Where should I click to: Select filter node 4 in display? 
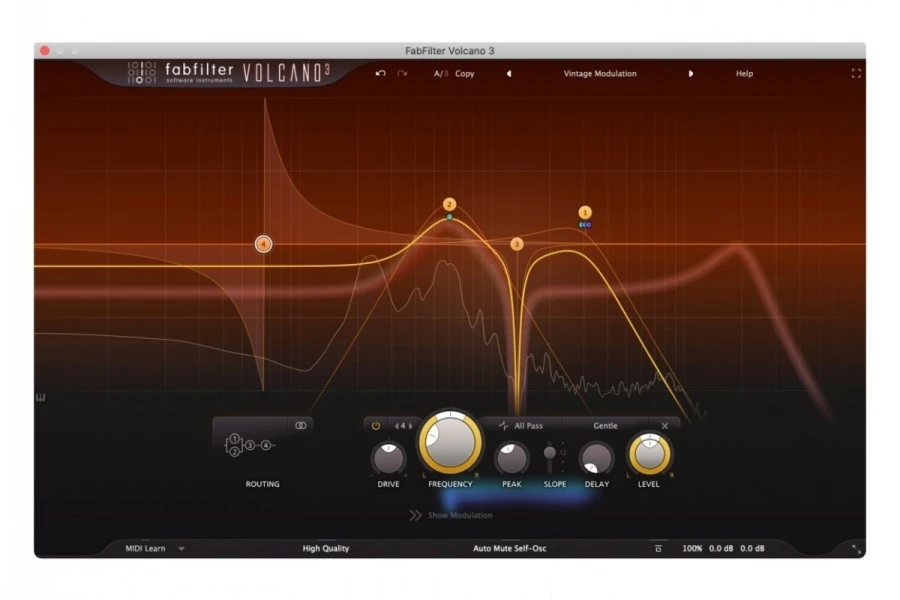point(263,244)
